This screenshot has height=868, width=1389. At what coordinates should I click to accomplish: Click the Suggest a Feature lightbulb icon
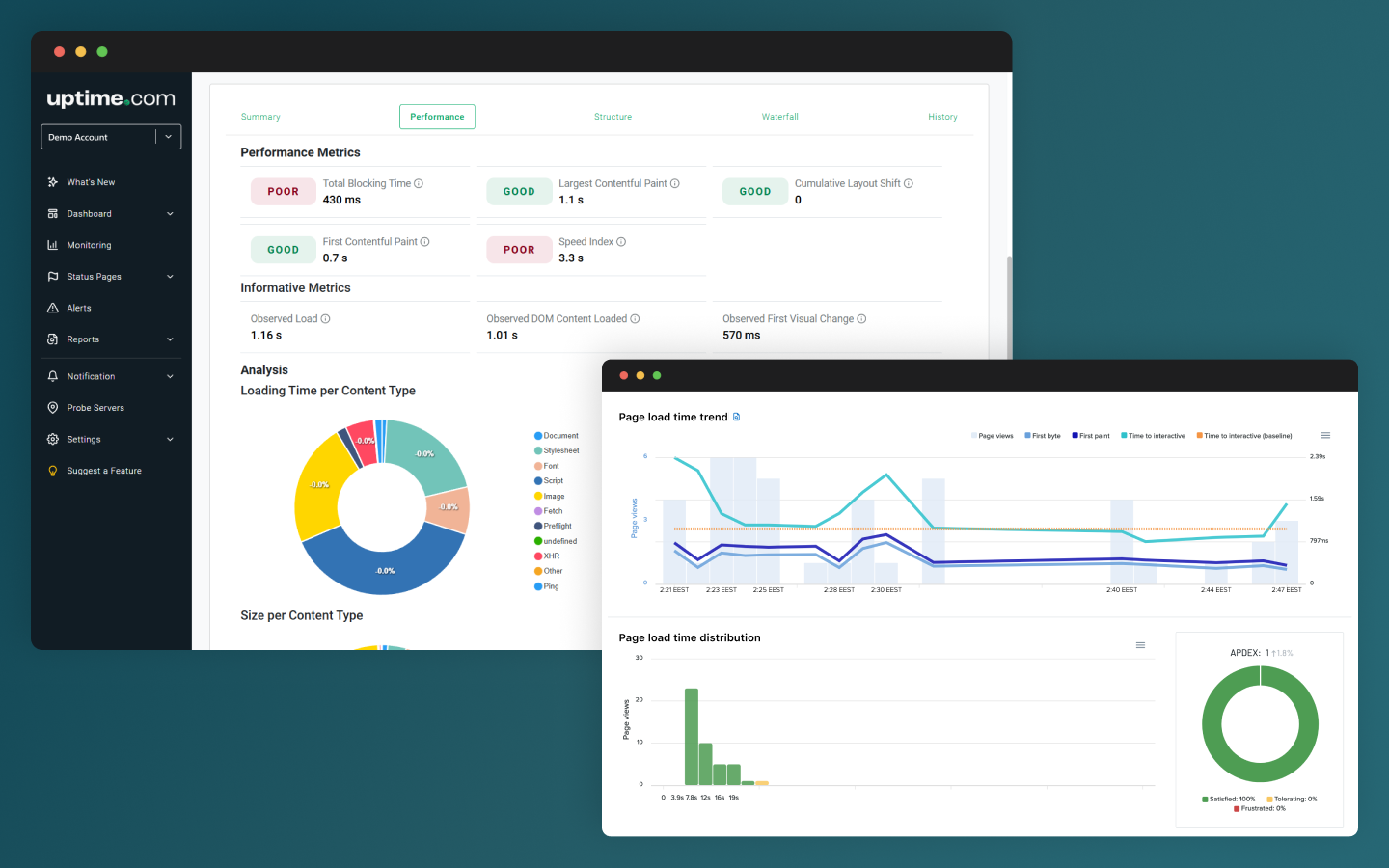(53, 471)
